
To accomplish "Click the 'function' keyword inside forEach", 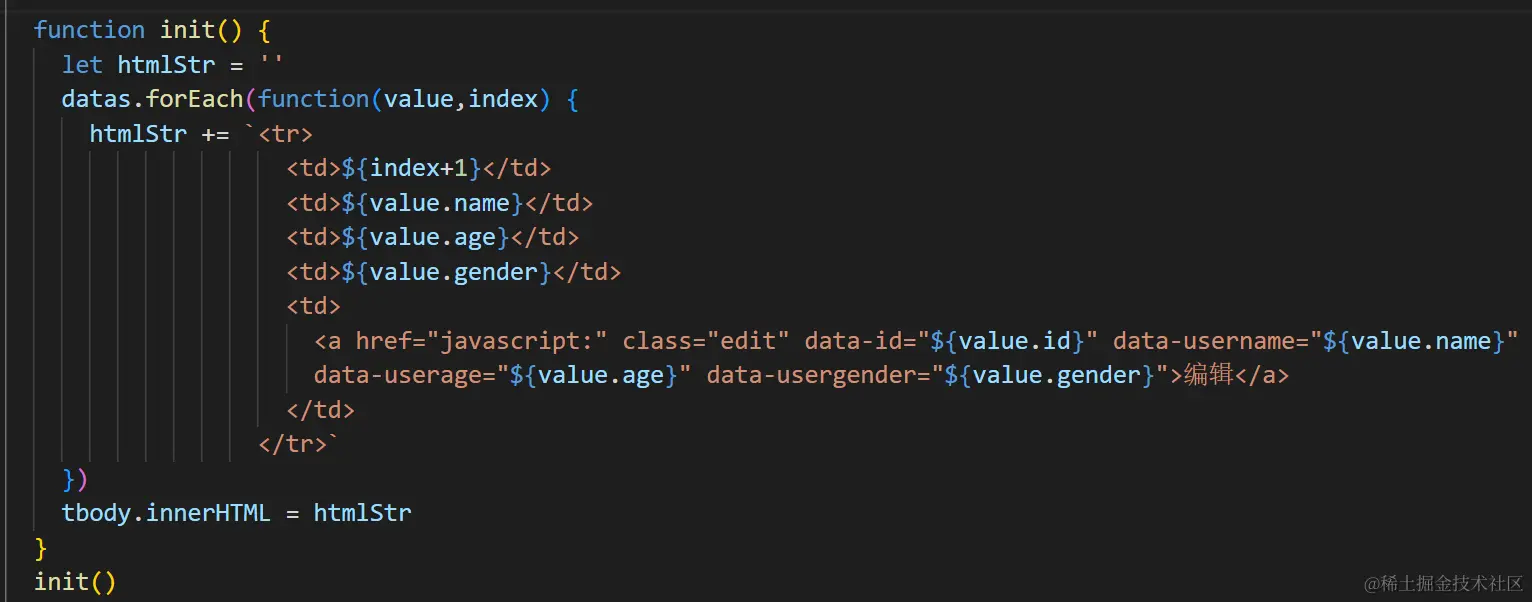I will tap(314, 99).
